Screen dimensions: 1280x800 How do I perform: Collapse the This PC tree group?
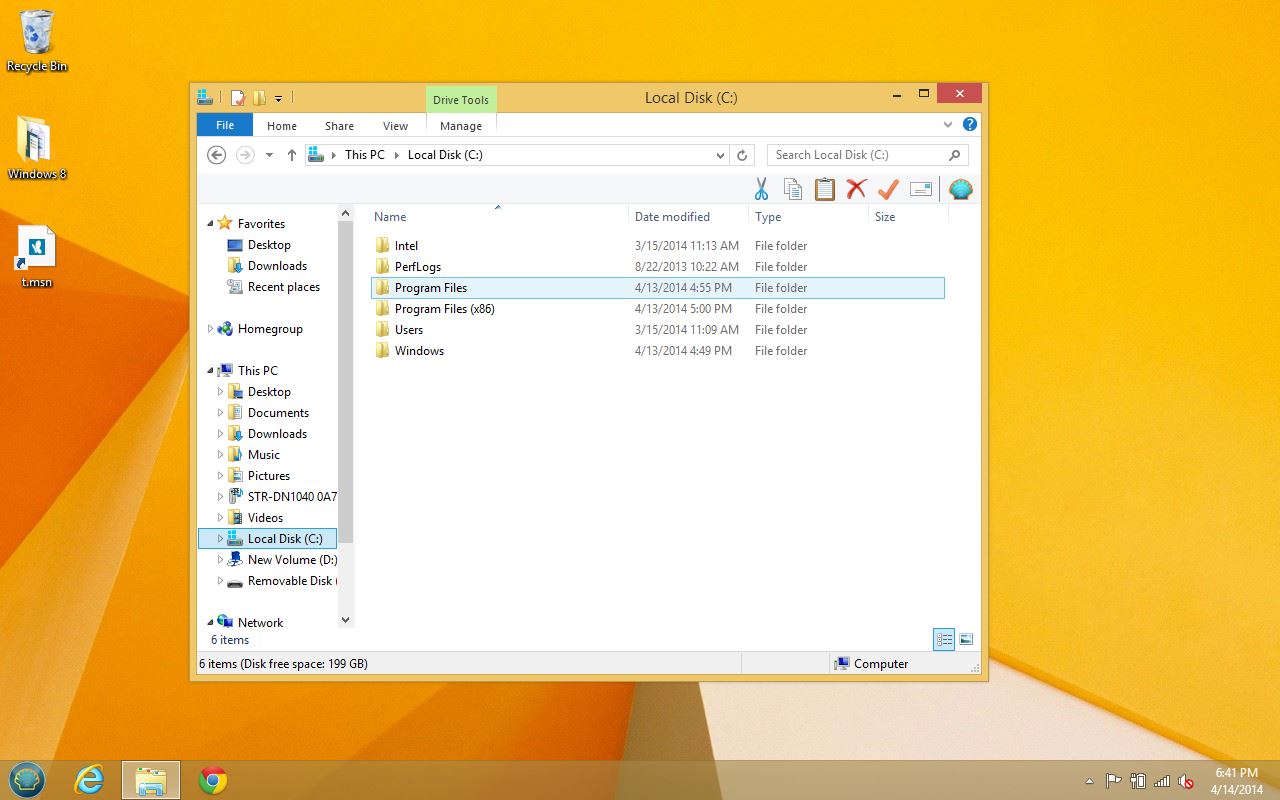(x=210, y=371)
